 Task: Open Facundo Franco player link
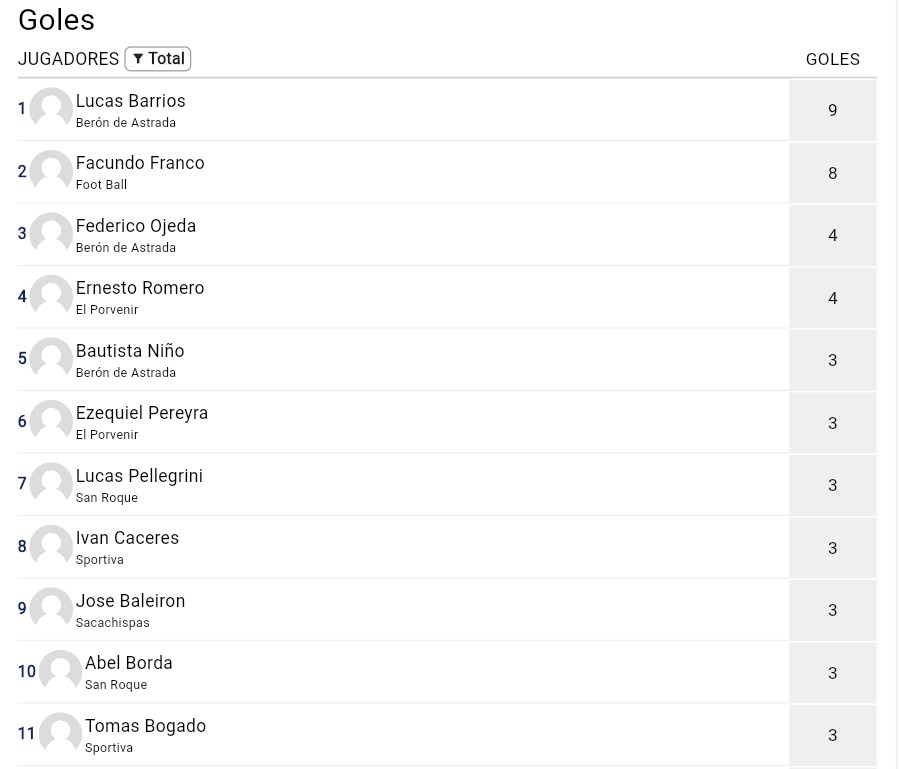click(140, 163)
